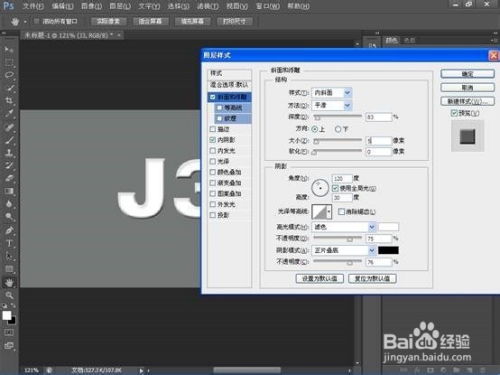Open the color panel options menu
The width and height of the screenshot is (500, 375).
tap(493, 40)
